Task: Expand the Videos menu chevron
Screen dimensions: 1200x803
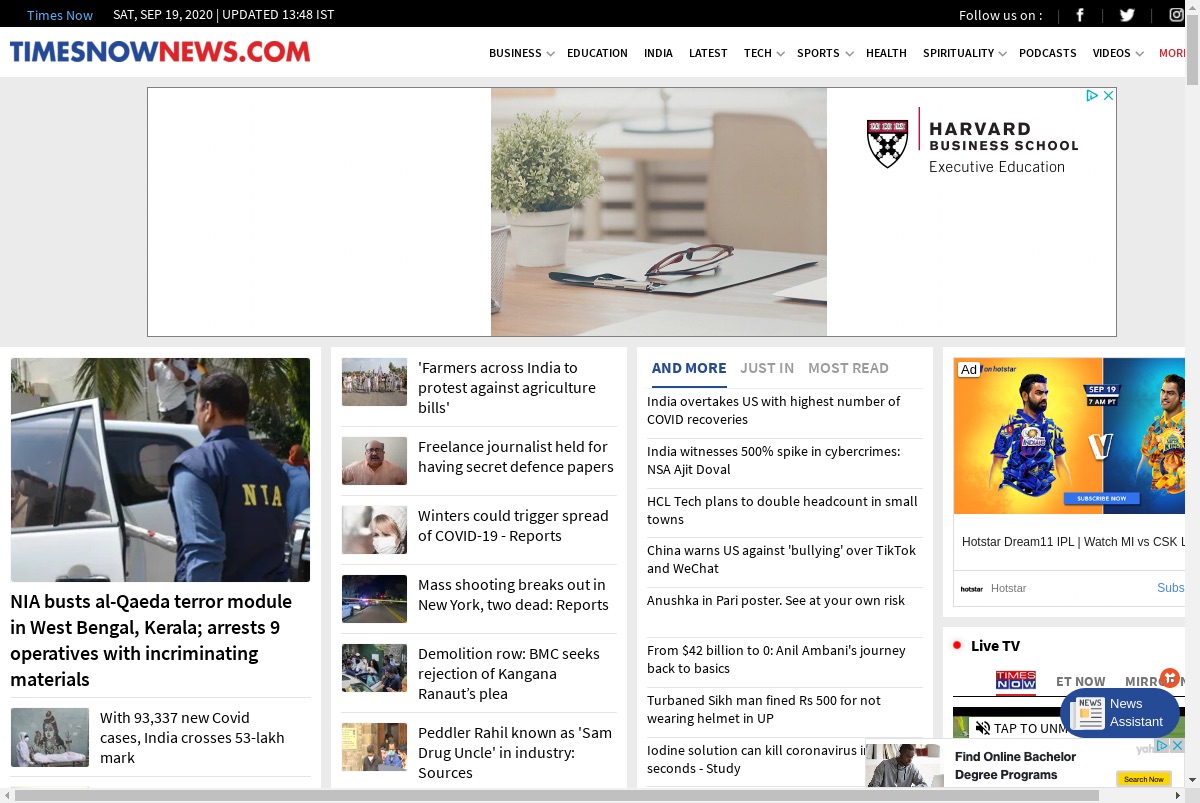Action: (x=1139, y=54)
